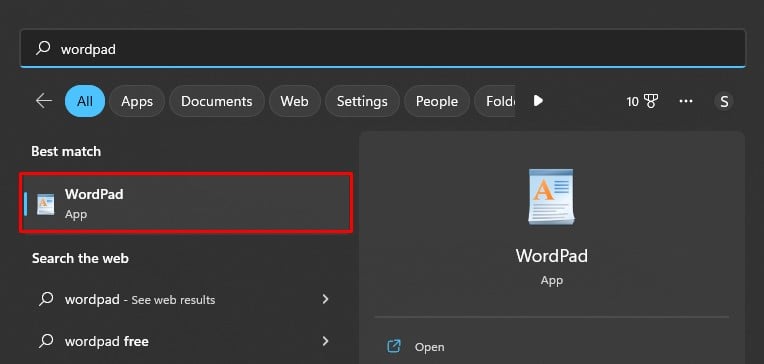
Task: Select the People filter tab
Action: click(x=437, y=101)
